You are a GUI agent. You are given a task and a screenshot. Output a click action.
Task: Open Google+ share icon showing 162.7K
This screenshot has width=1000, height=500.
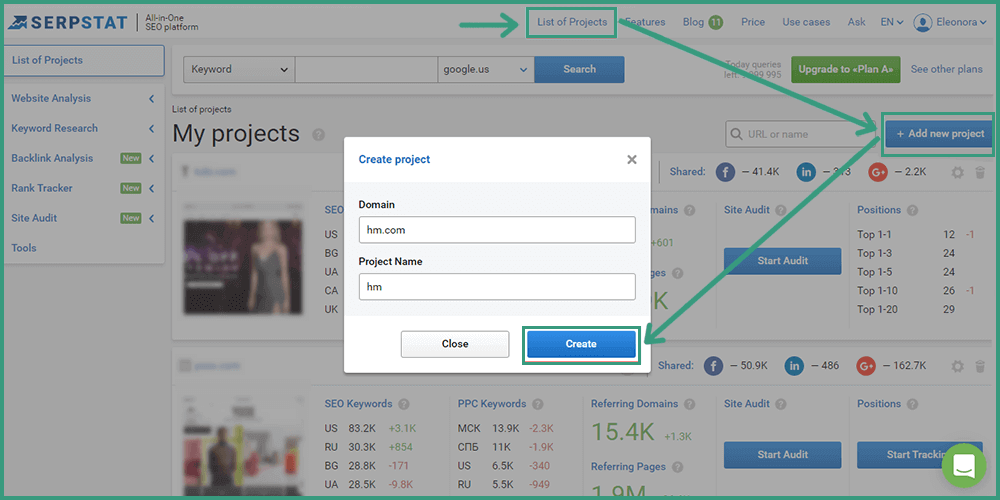[867, 366]
